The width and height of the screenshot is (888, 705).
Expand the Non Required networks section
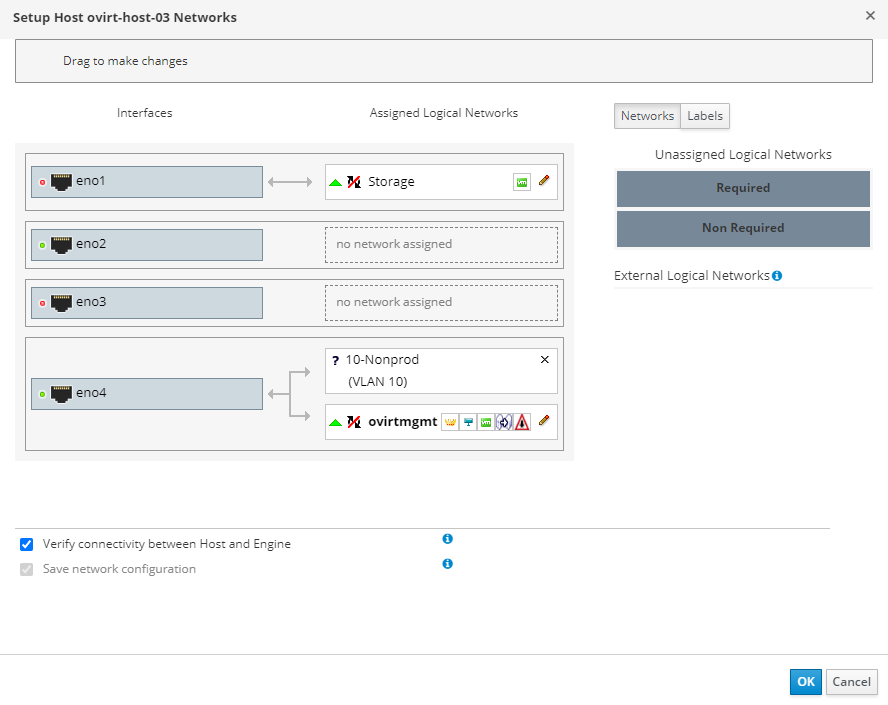coord(743,228)
